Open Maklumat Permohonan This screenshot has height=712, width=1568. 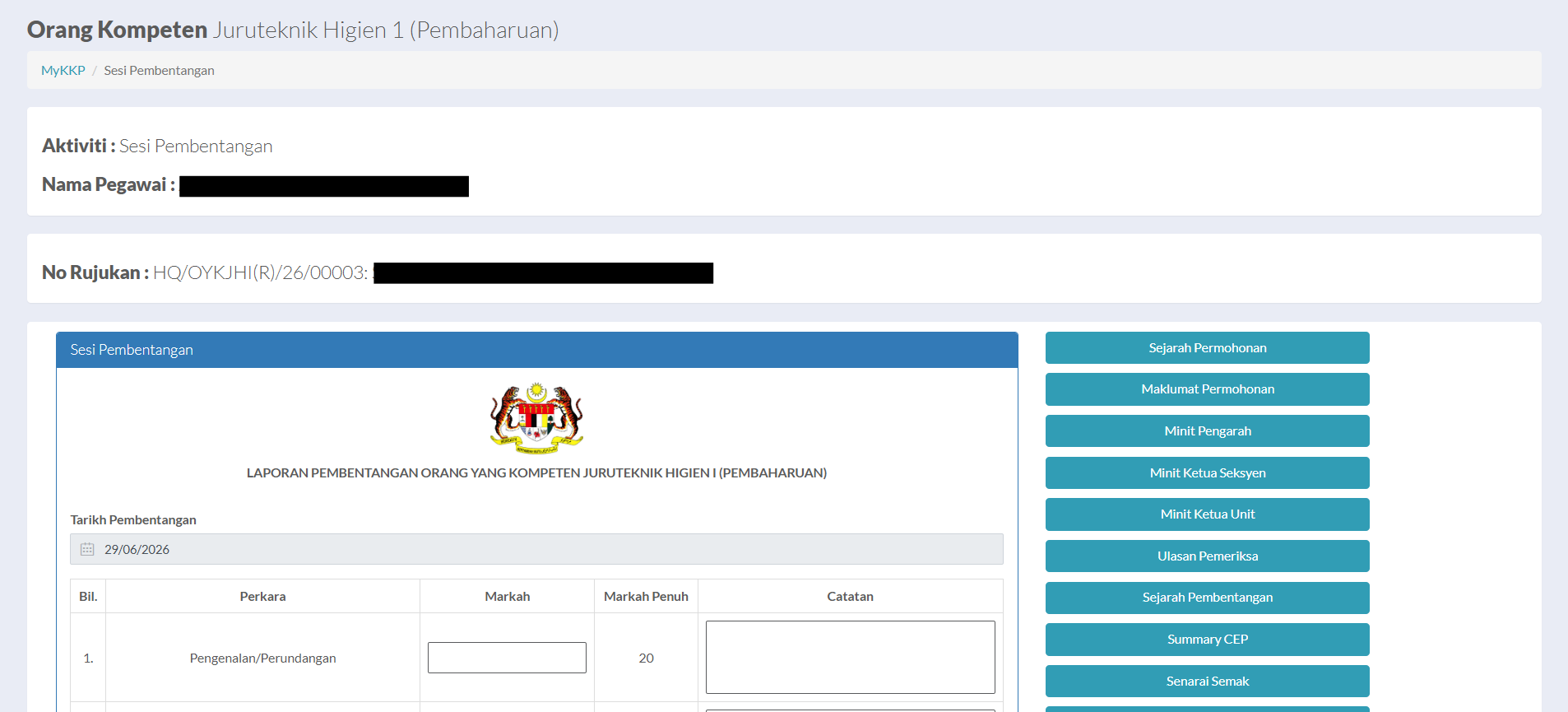[1207, 389]
